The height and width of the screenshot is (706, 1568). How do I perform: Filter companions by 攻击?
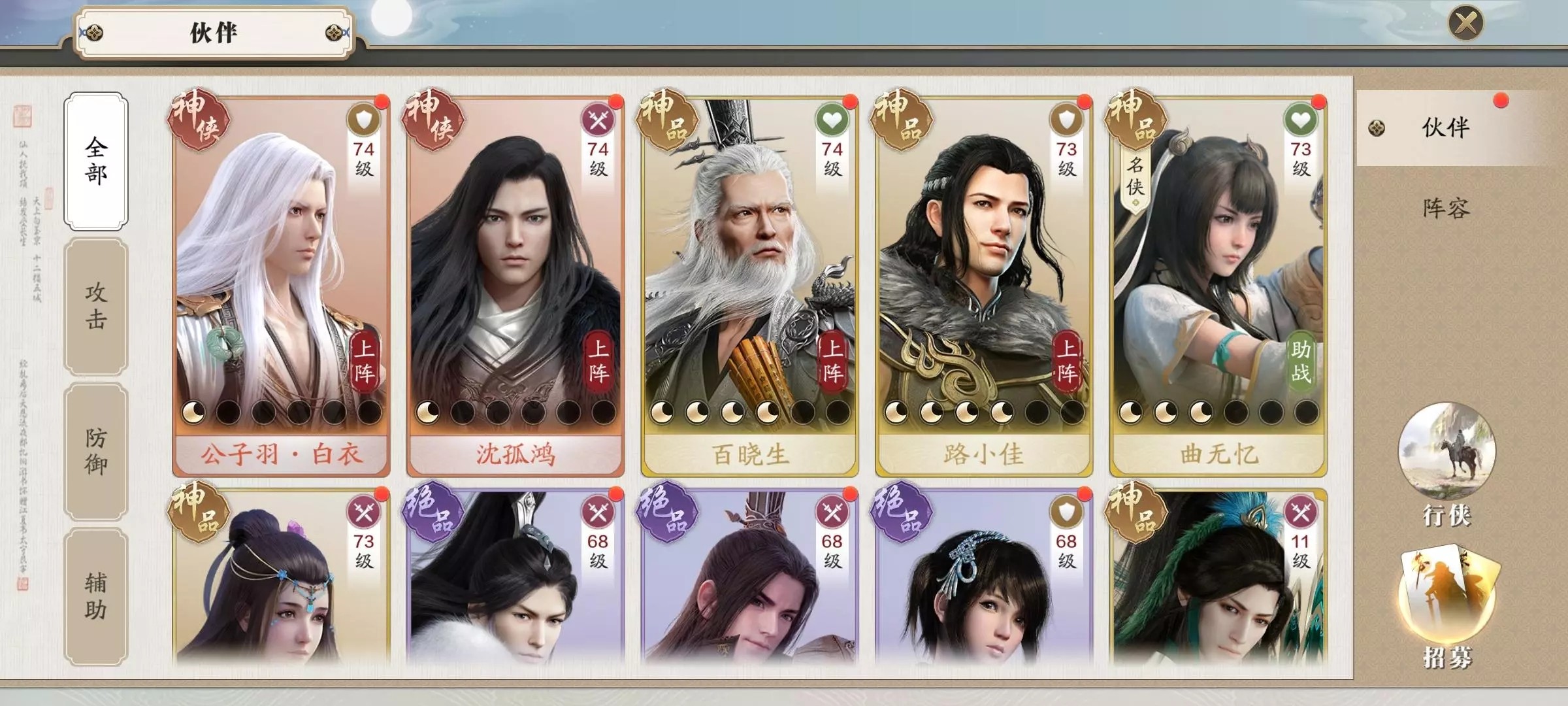(x=96, y=306)
